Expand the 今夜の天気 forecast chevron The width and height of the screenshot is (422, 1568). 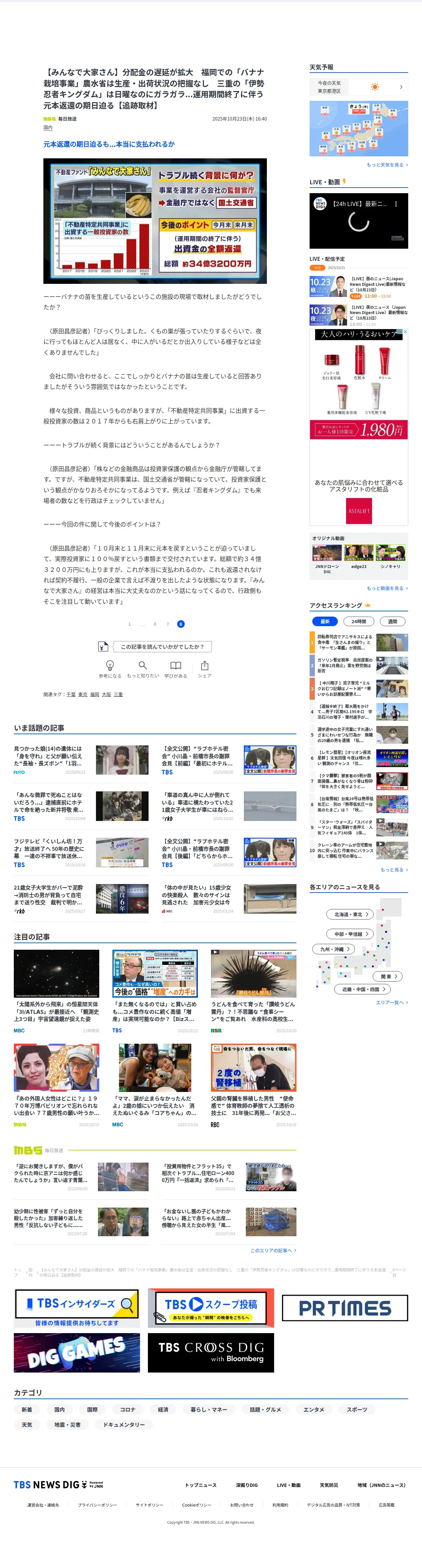401,87
